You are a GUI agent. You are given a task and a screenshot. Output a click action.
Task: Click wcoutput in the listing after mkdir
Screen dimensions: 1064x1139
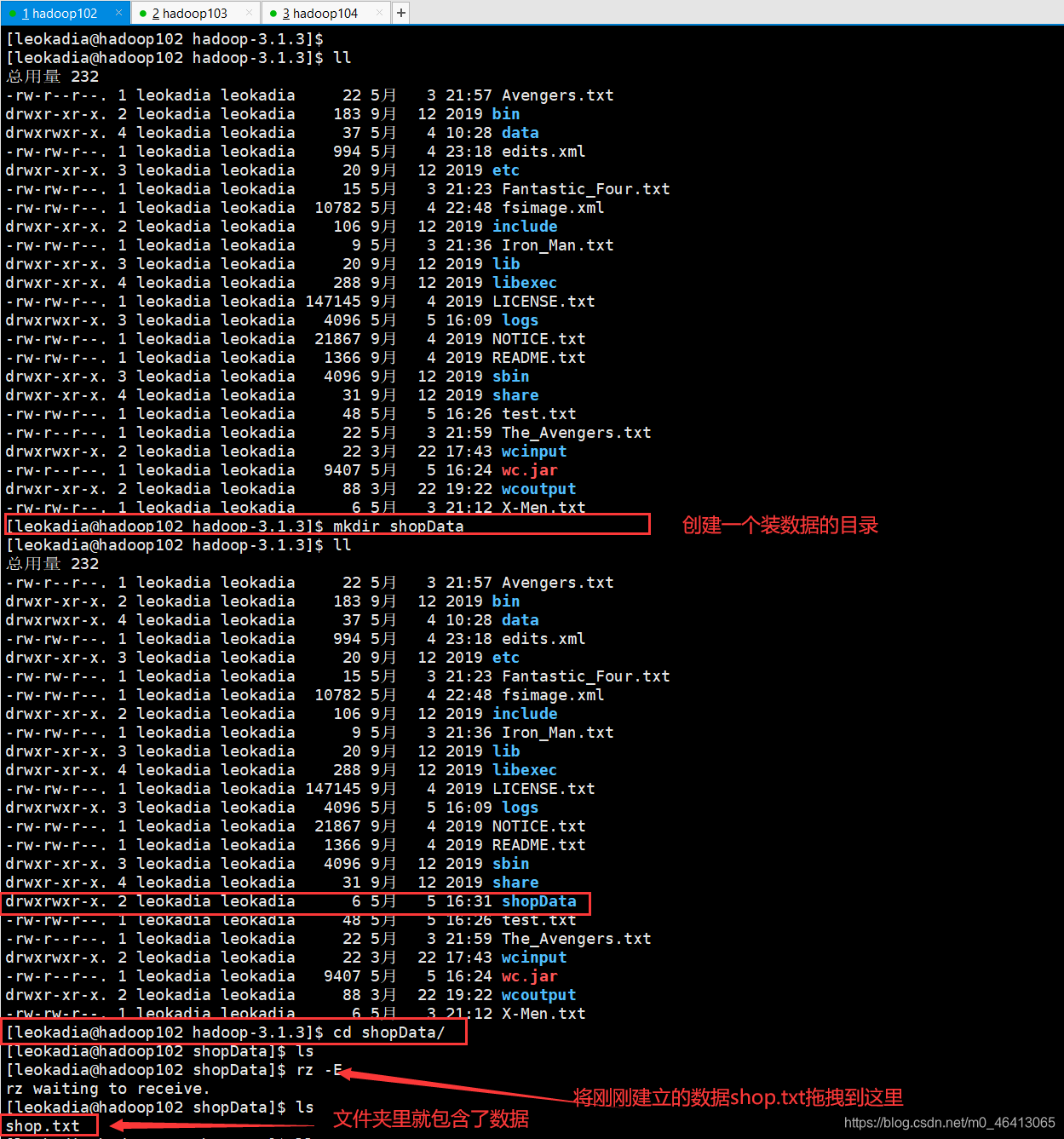tap(539, 994)
